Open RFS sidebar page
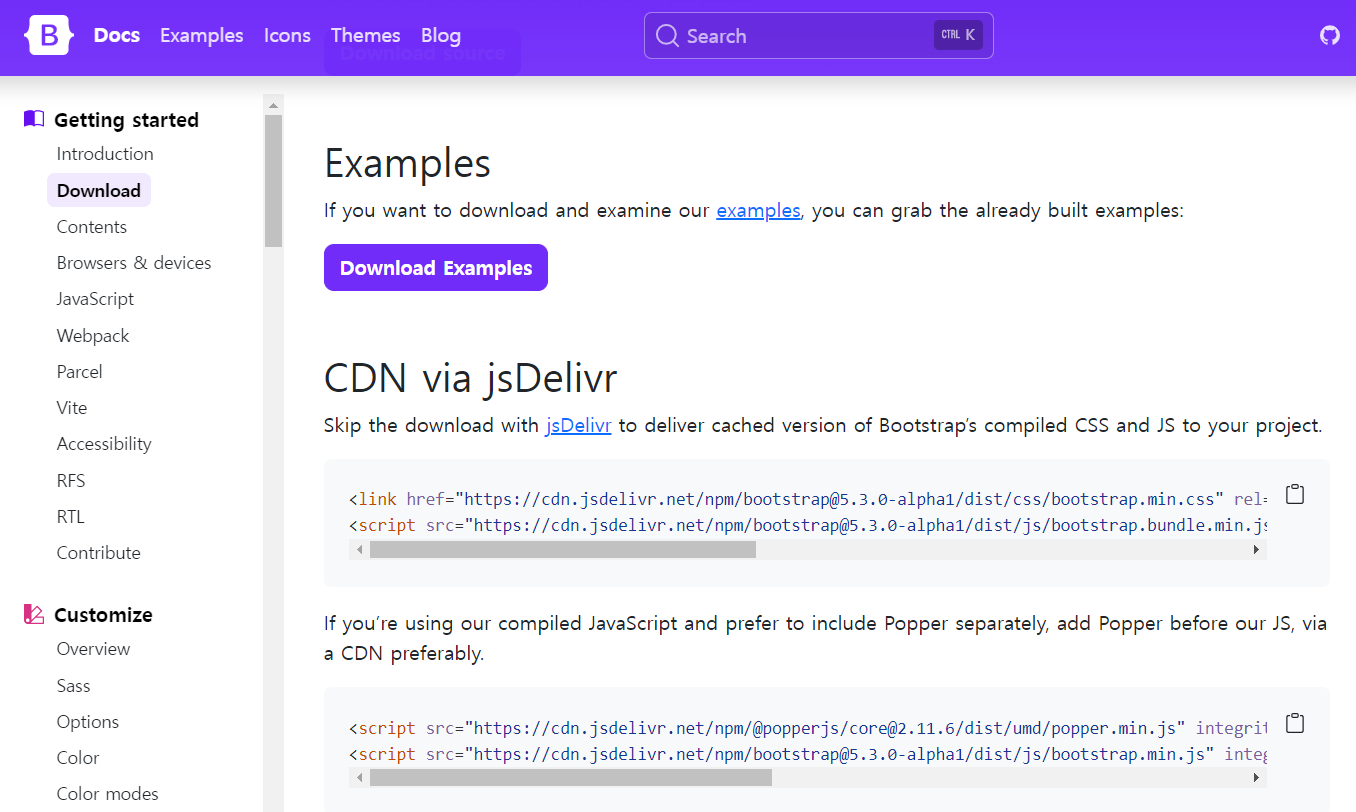 pyautogui.click(x=71, y=481)
